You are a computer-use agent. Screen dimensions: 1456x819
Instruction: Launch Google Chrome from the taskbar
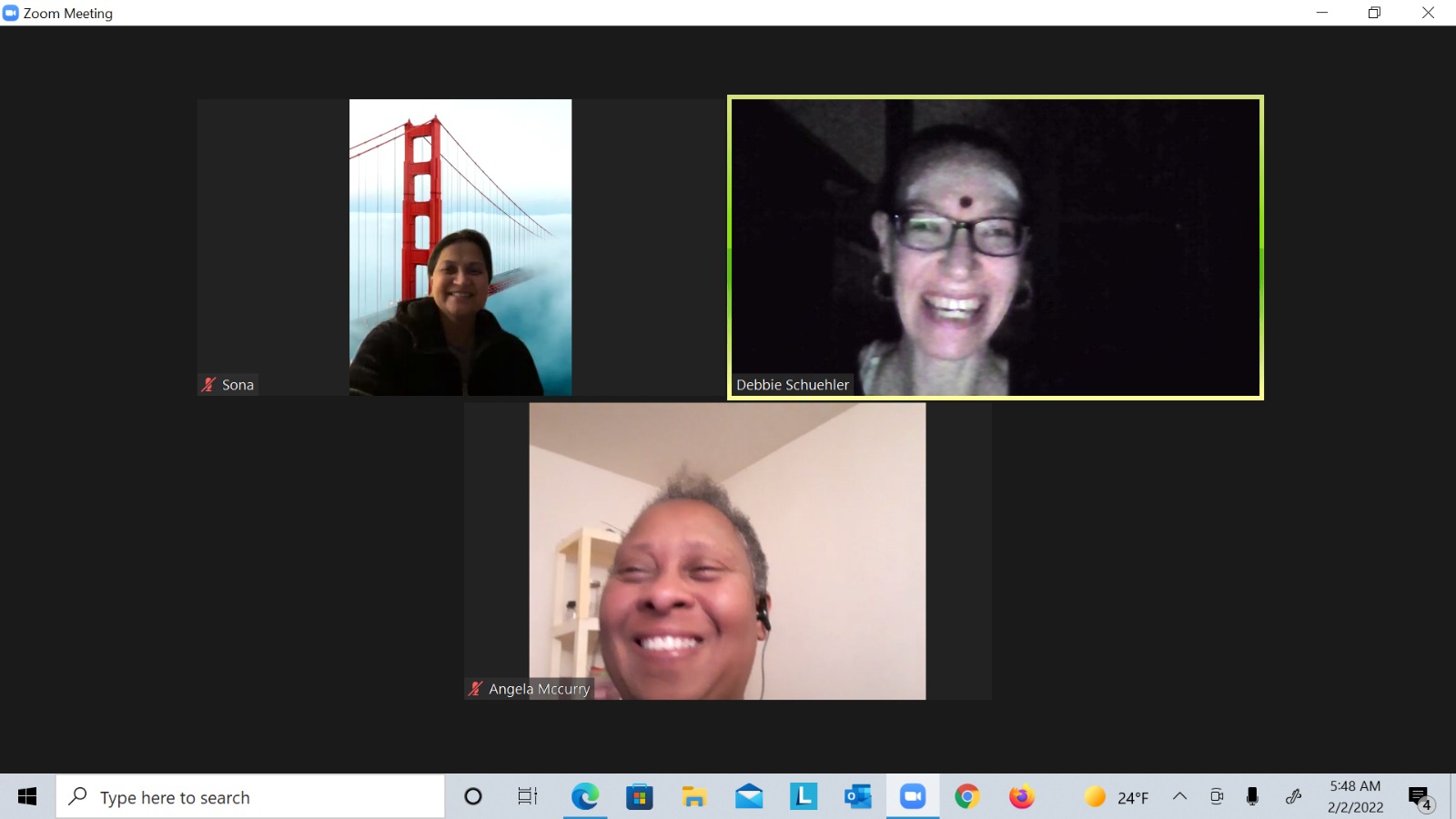pyautogui.click(x=967, y=797)
